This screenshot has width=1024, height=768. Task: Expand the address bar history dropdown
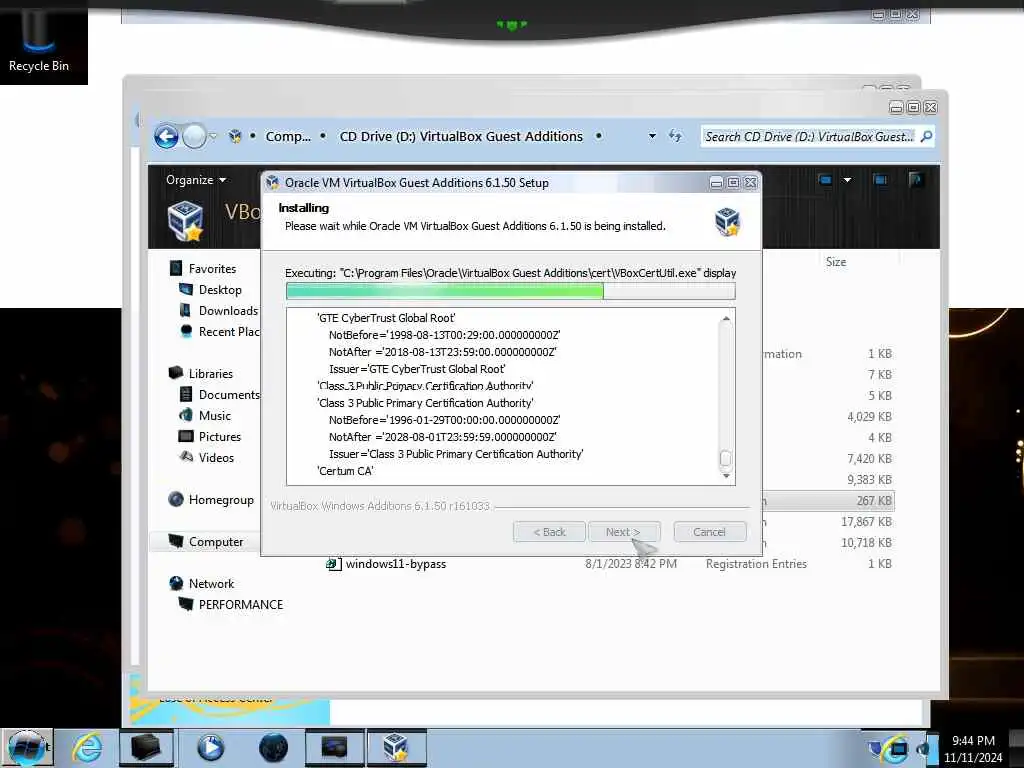point(652,136)
